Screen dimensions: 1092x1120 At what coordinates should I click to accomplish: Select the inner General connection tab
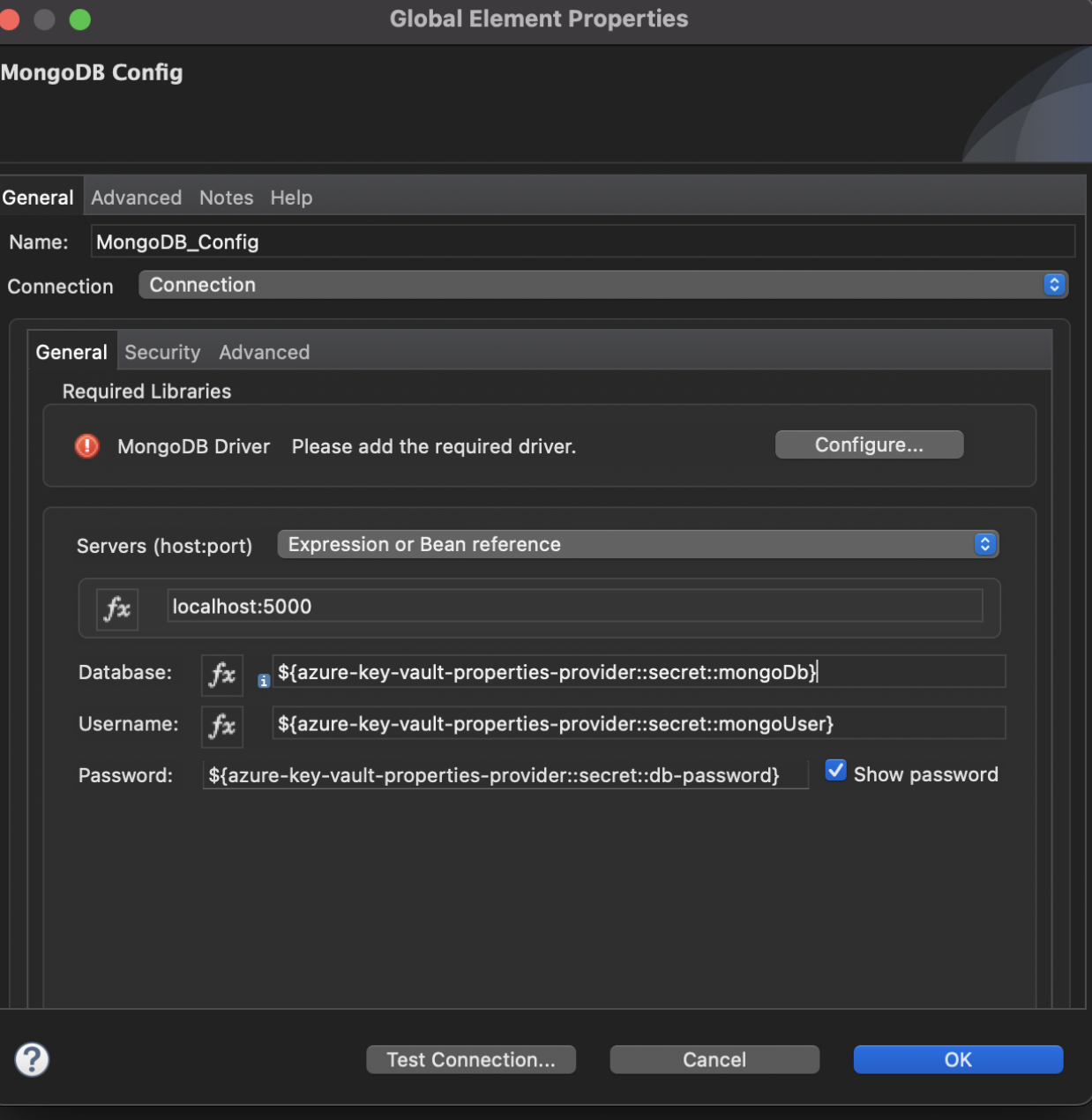pyautogui.click(x=71, y=352)
